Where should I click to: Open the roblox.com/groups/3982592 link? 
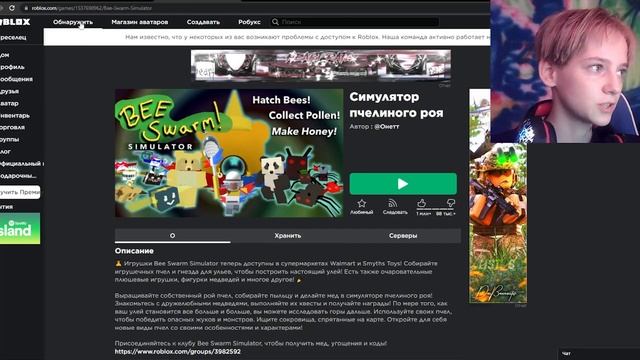pos(178,351)
